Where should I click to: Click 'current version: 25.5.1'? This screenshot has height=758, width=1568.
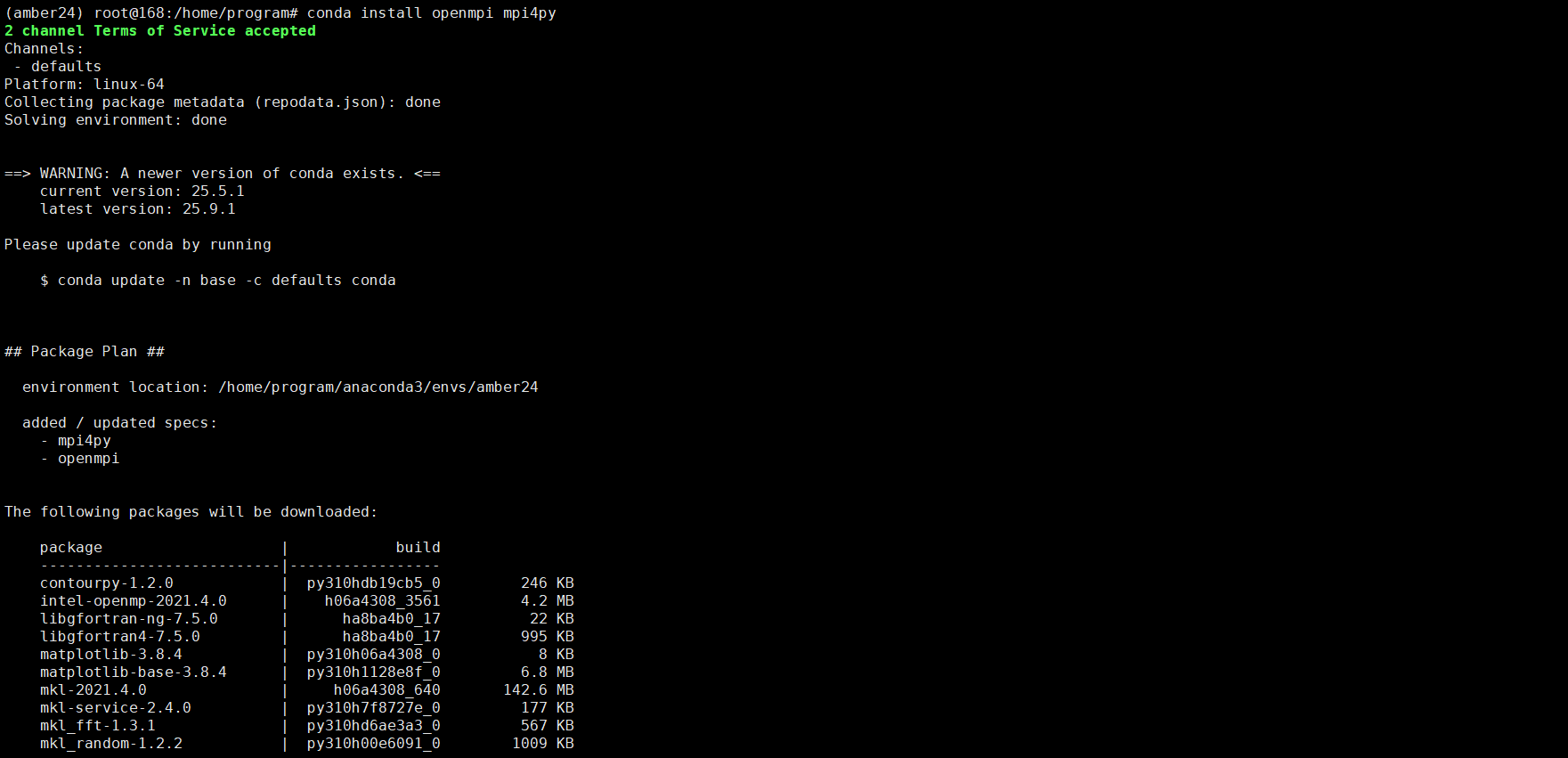(x=142, y=192)
